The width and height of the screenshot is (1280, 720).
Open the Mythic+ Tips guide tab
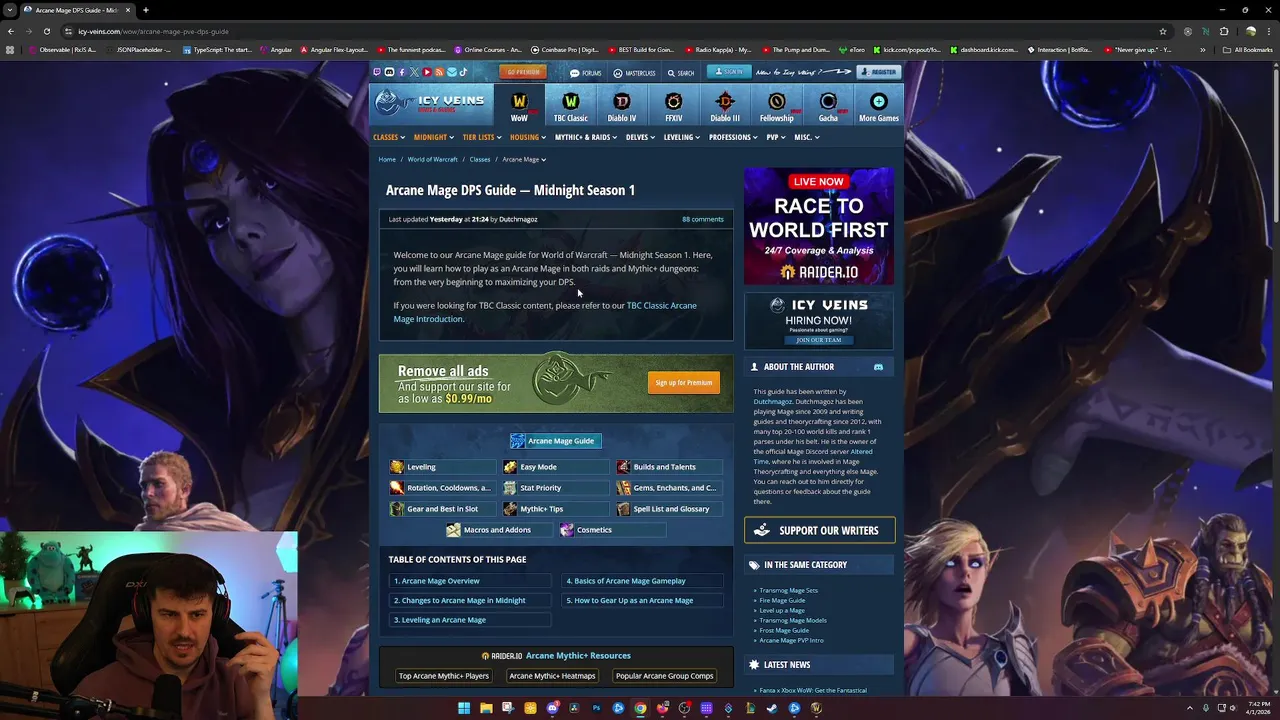[x=555, y=509]
